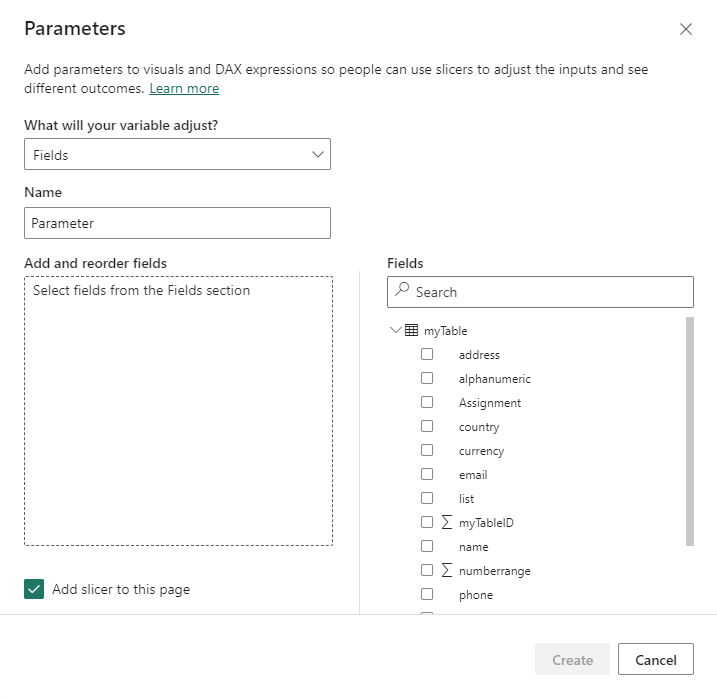Click the Create button
Image resolution: width=717 pixels, height=698 pixels.
click(573, 660)
